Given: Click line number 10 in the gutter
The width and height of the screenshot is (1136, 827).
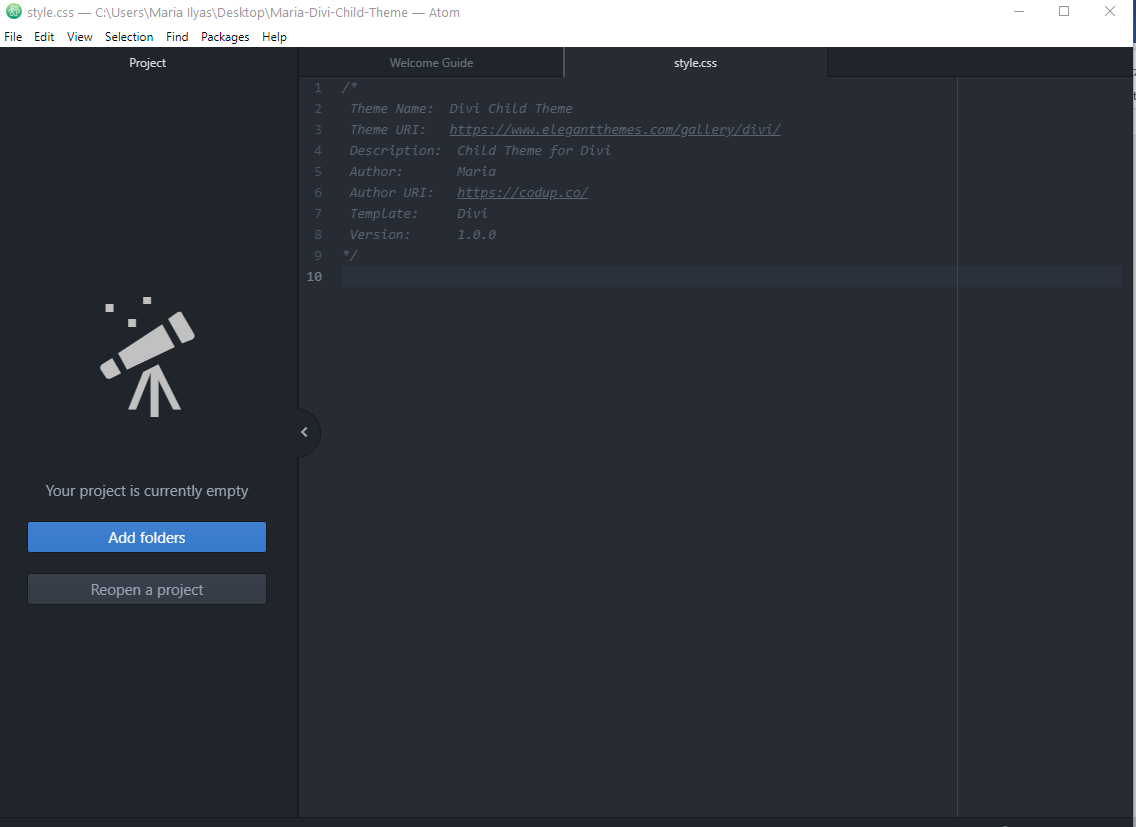Looking at the screenshot, I should click(x=314, y=277).
